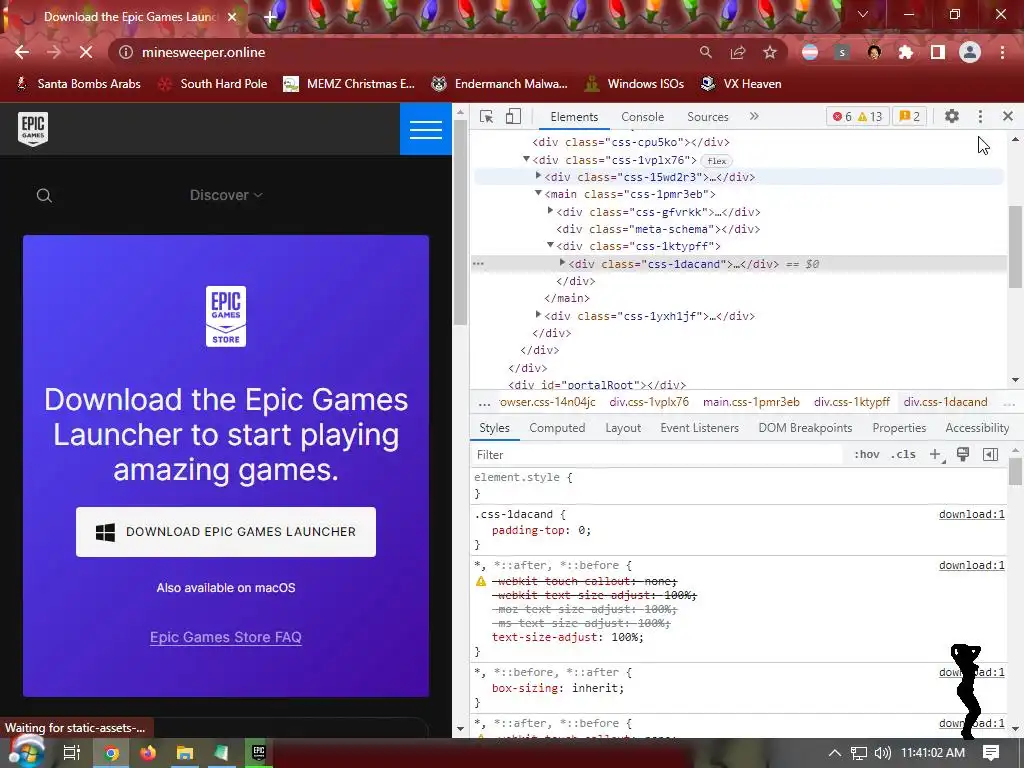
Task: Select the inspect element picker icon
Action: [487, 117]
